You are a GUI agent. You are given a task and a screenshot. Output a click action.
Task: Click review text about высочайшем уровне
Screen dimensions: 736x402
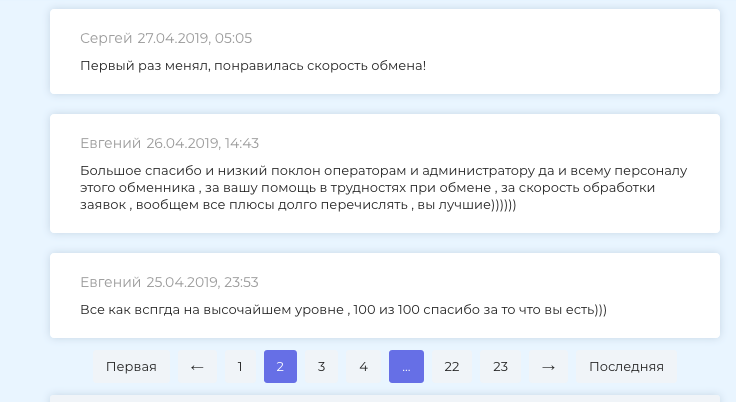tap(344, 310)
